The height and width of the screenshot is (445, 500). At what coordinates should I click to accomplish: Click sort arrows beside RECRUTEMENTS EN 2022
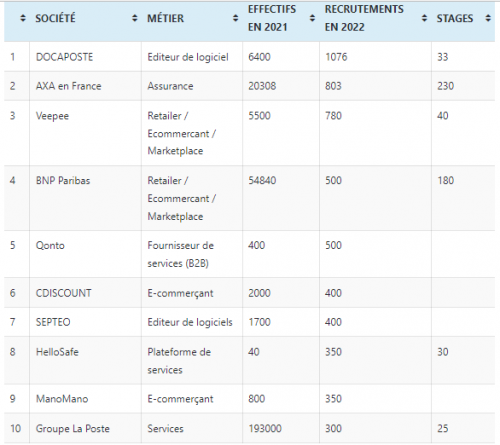click(424, 18)
